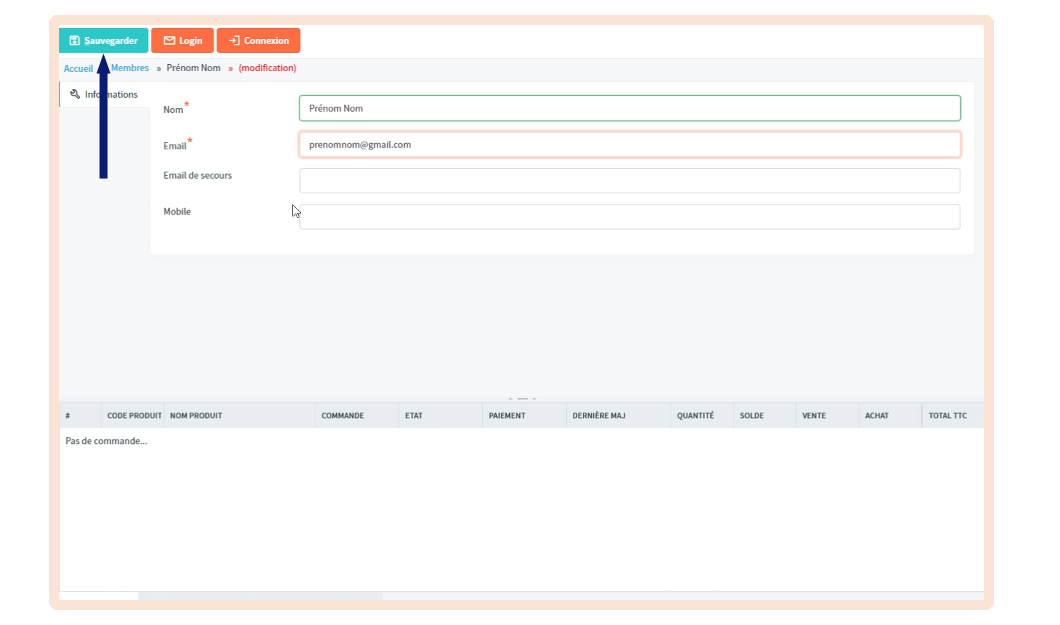Sort by the Quantité column header
The image size is (1060, 625).
pos(695,416)
